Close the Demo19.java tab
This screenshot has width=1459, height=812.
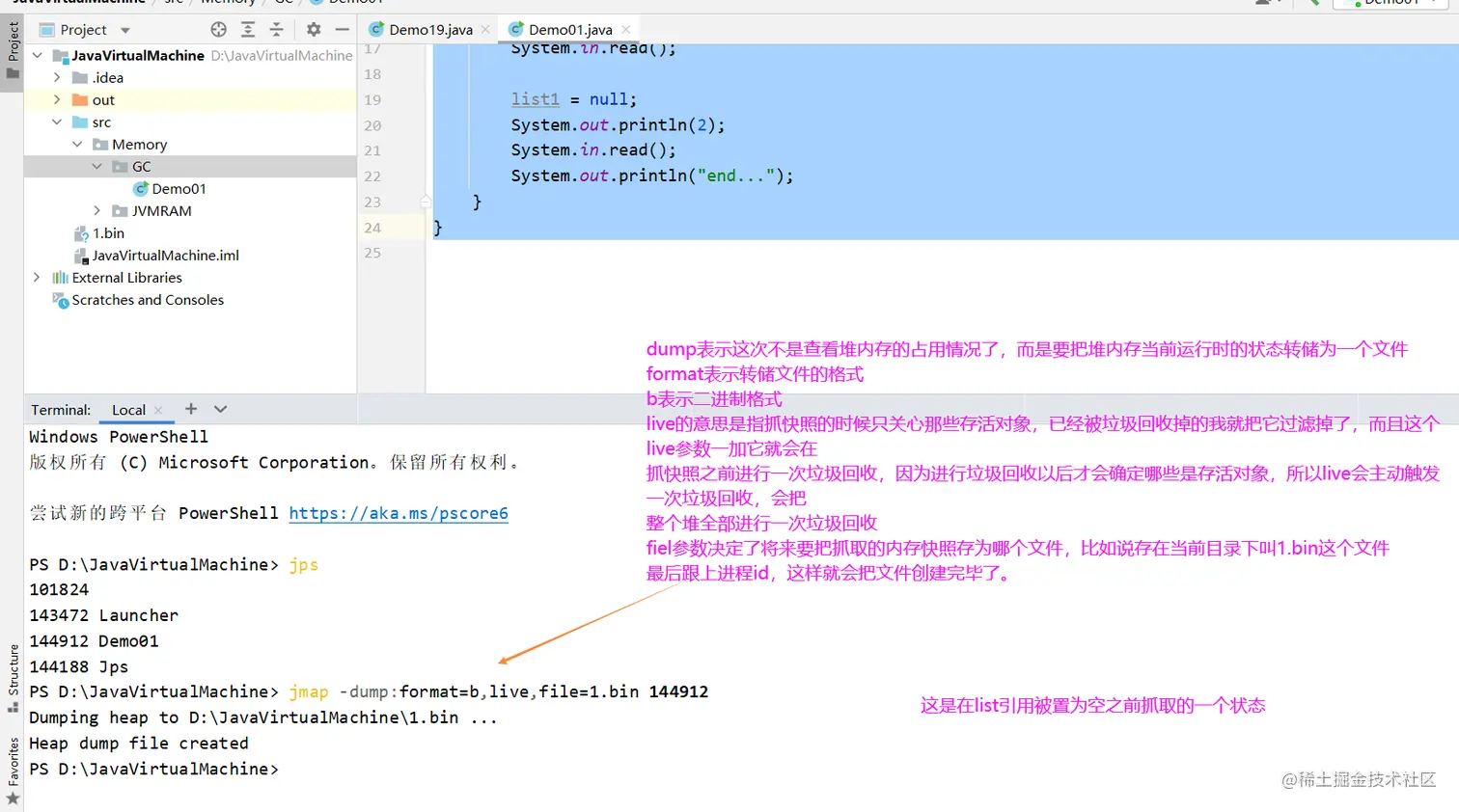click(x=485, y=30)
